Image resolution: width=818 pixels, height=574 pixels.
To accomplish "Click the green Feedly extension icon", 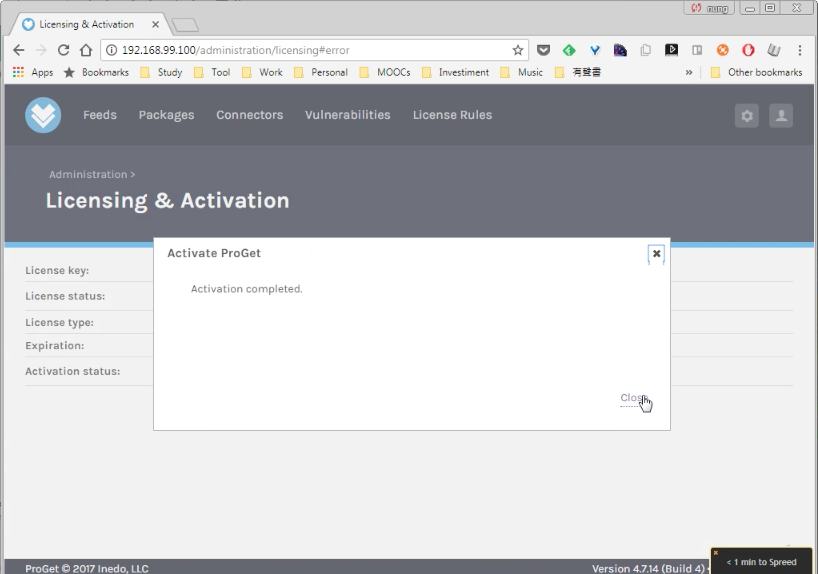I will pos(569,50).
